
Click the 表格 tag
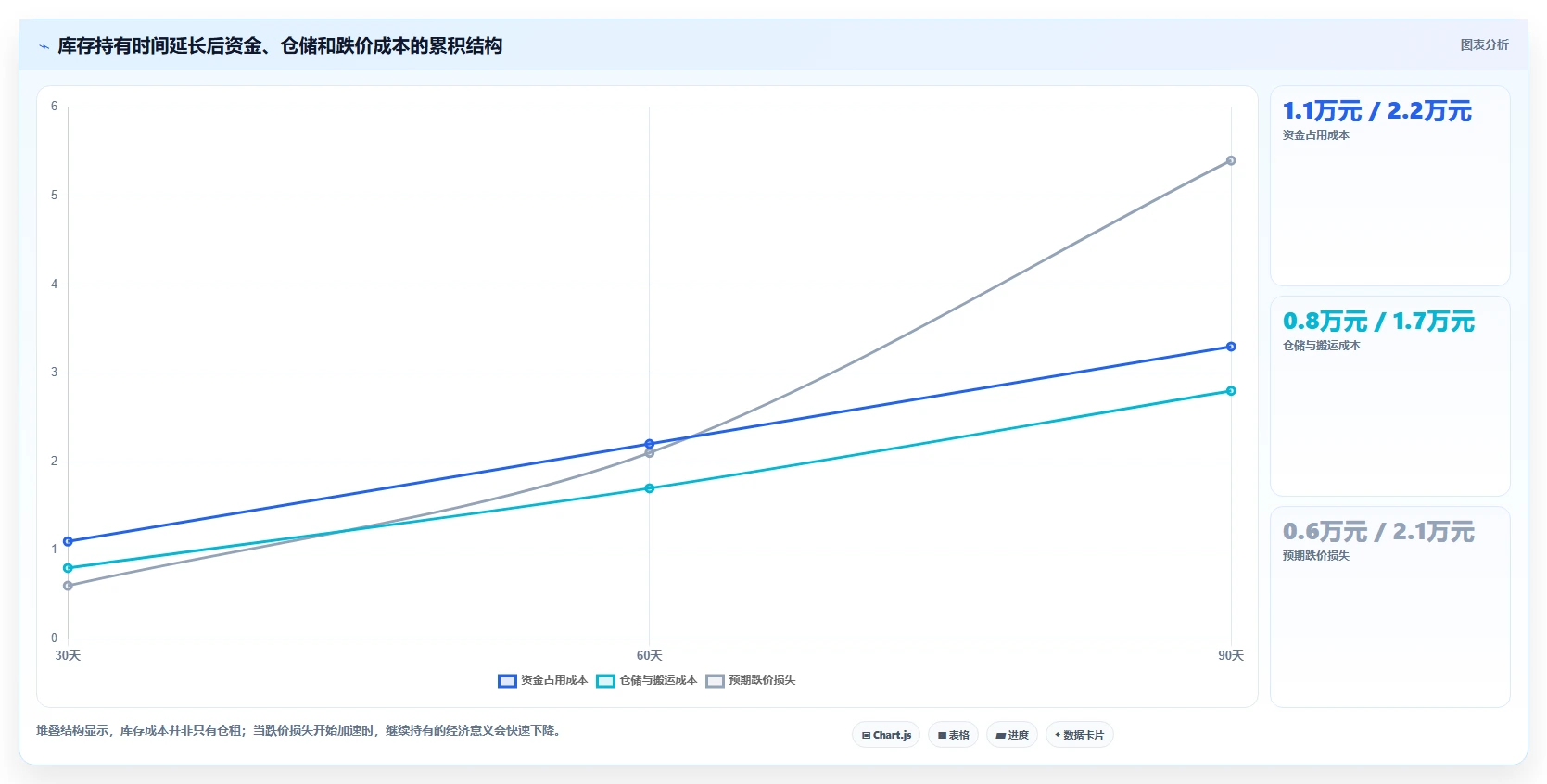click(x=953, y=735)
